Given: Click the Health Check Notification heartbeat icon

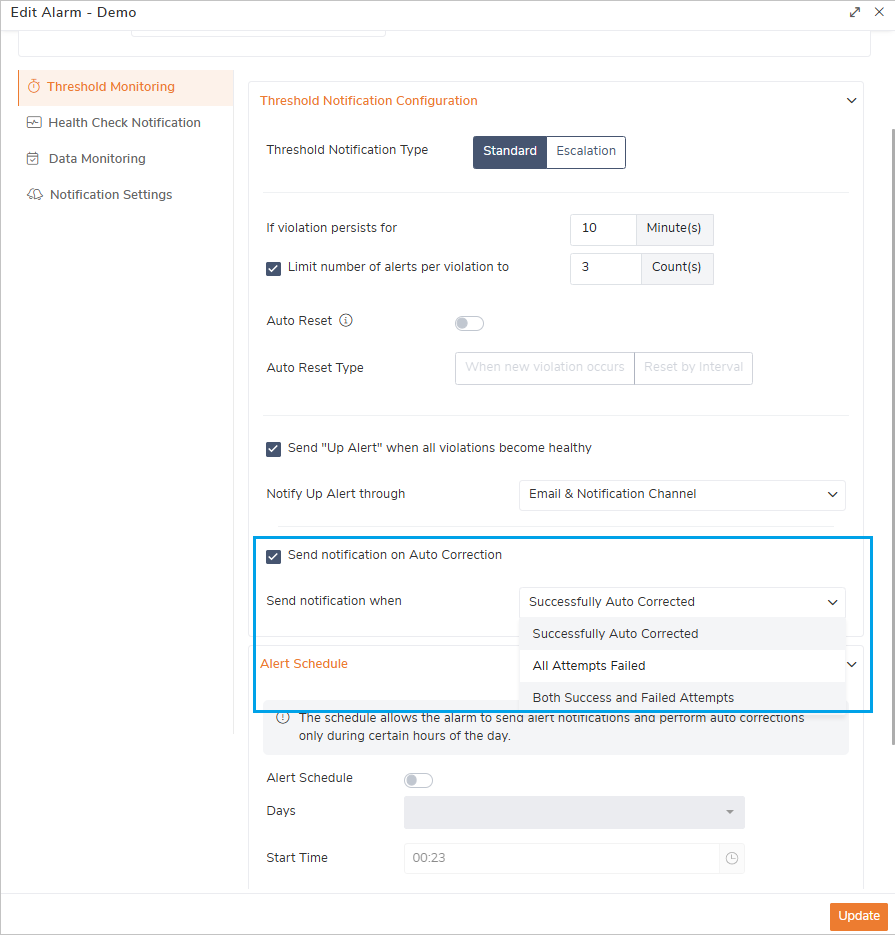Looking at the screenshot, I should (x=34, y=123).
